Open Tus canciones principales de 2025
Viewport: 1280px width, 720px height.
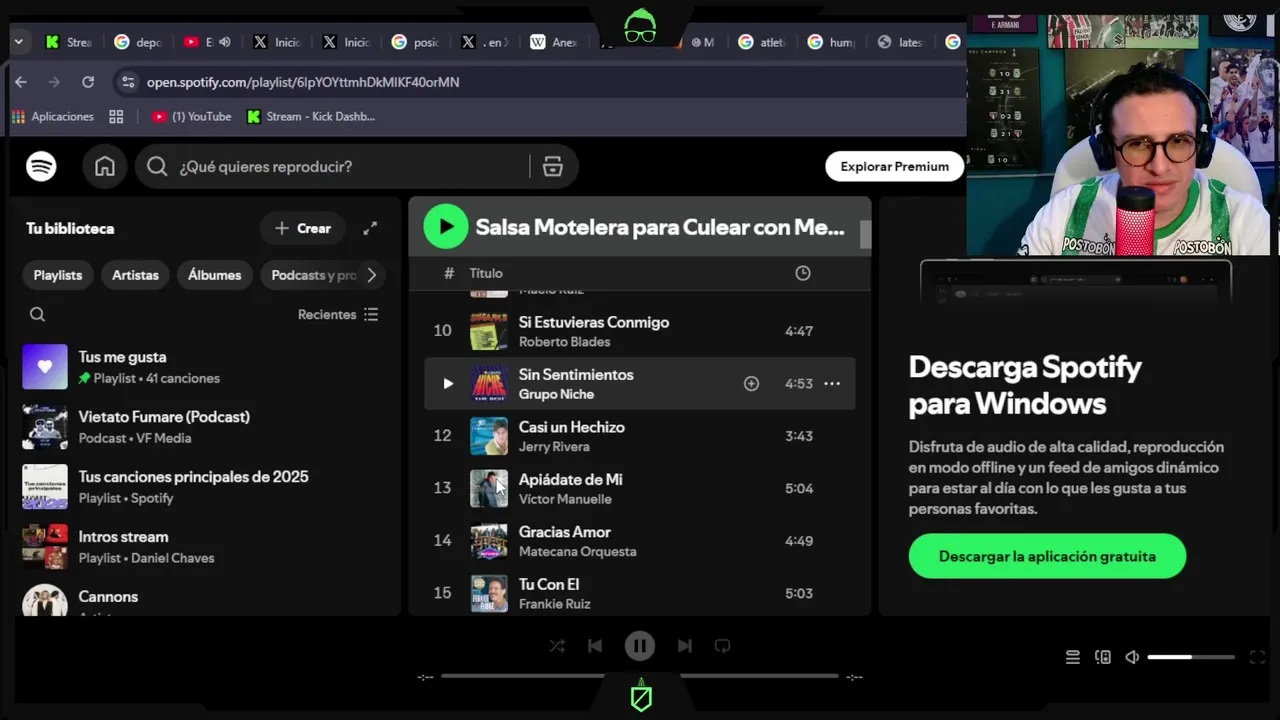click(205, 487)
